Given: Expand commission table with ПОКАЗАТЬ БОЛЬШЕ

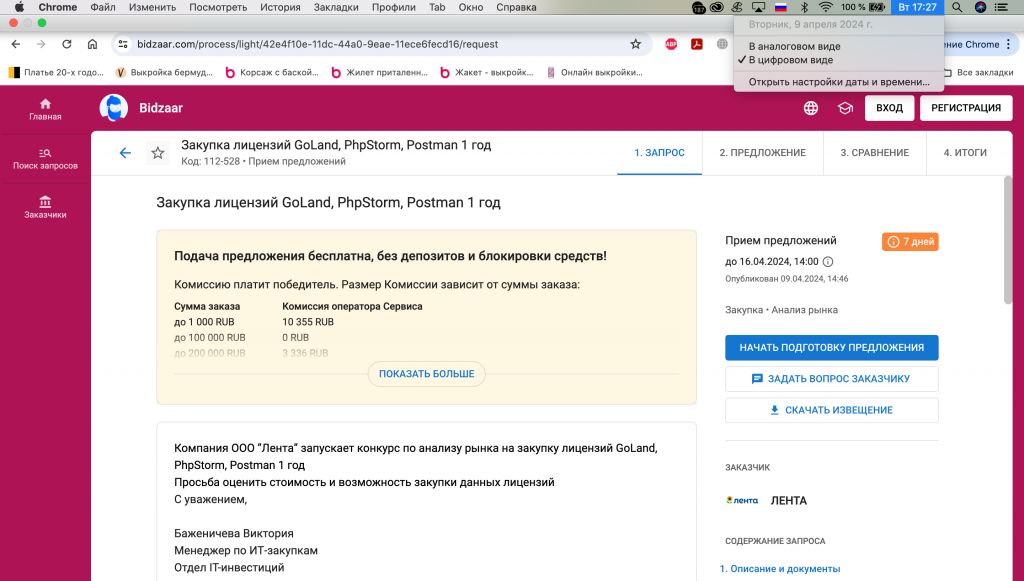Looking at the screenshot, I should 426,374.
